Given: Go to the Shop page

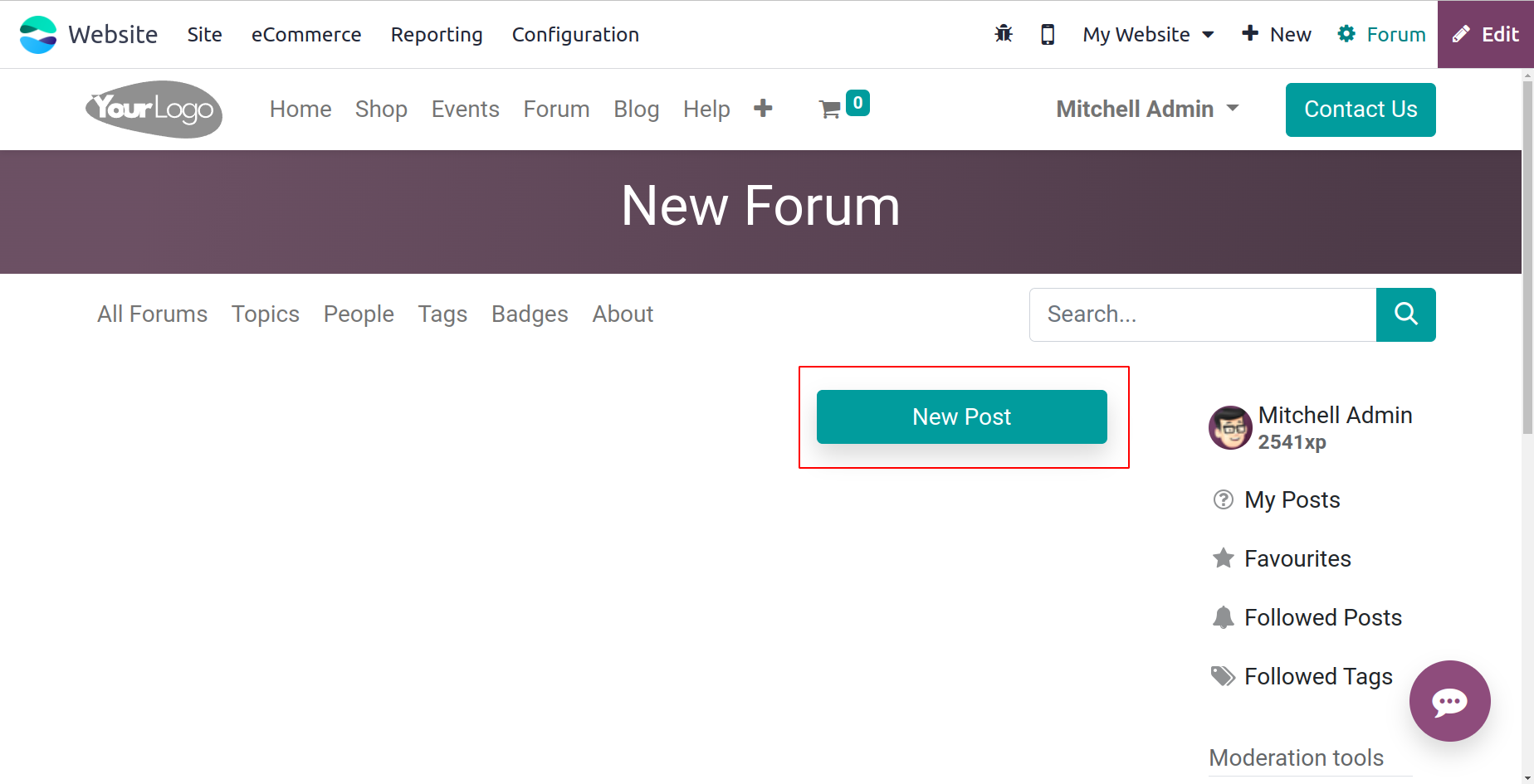Looking at the screenshot, I should [381, 109].
